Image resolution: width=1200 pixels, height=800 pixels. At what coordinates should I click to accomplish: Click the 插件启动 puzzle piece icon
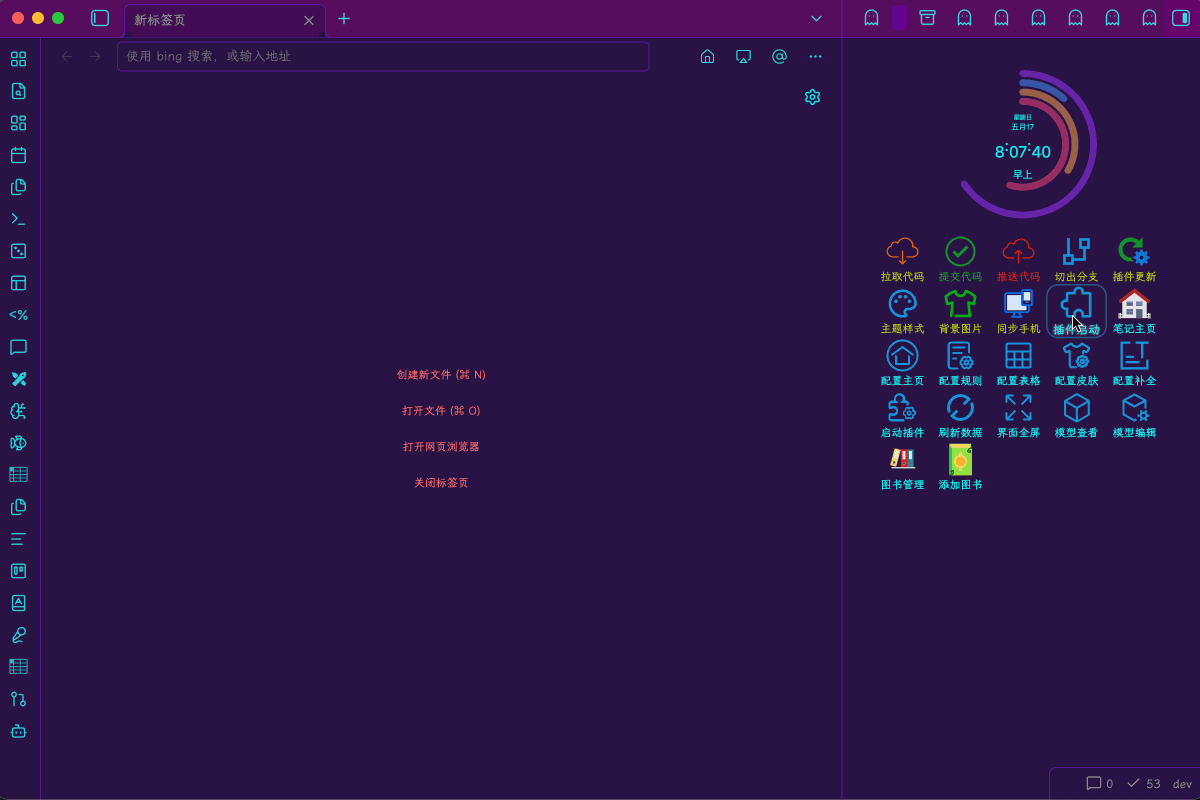click(1076, 303)
